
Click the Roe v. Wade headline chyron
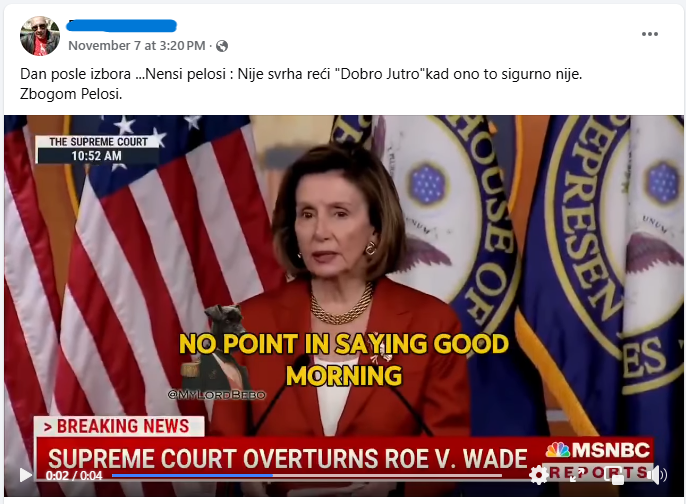[x=287, y=458]
